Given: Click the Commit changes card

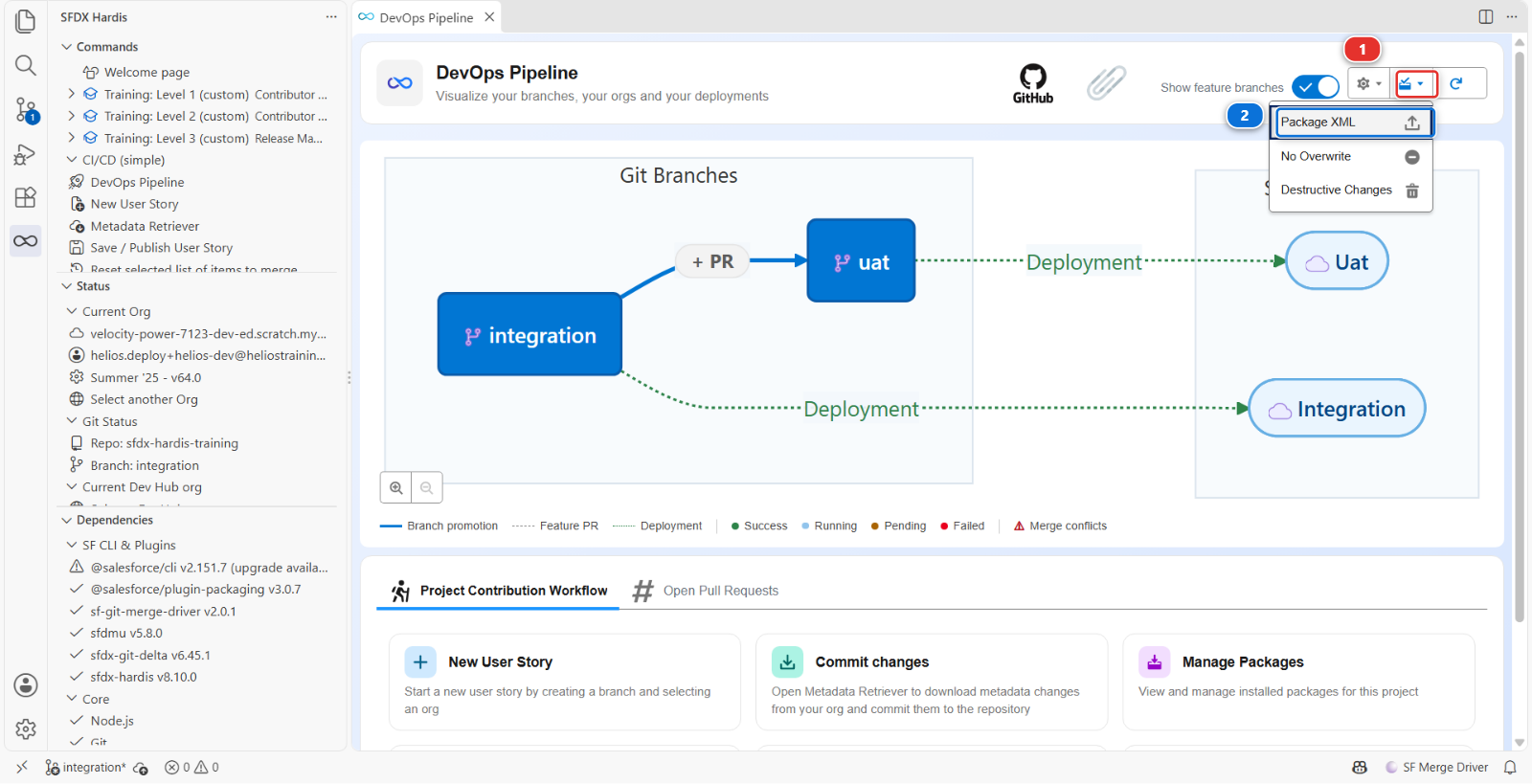Looking at the screenshot, I should [932, 682].
